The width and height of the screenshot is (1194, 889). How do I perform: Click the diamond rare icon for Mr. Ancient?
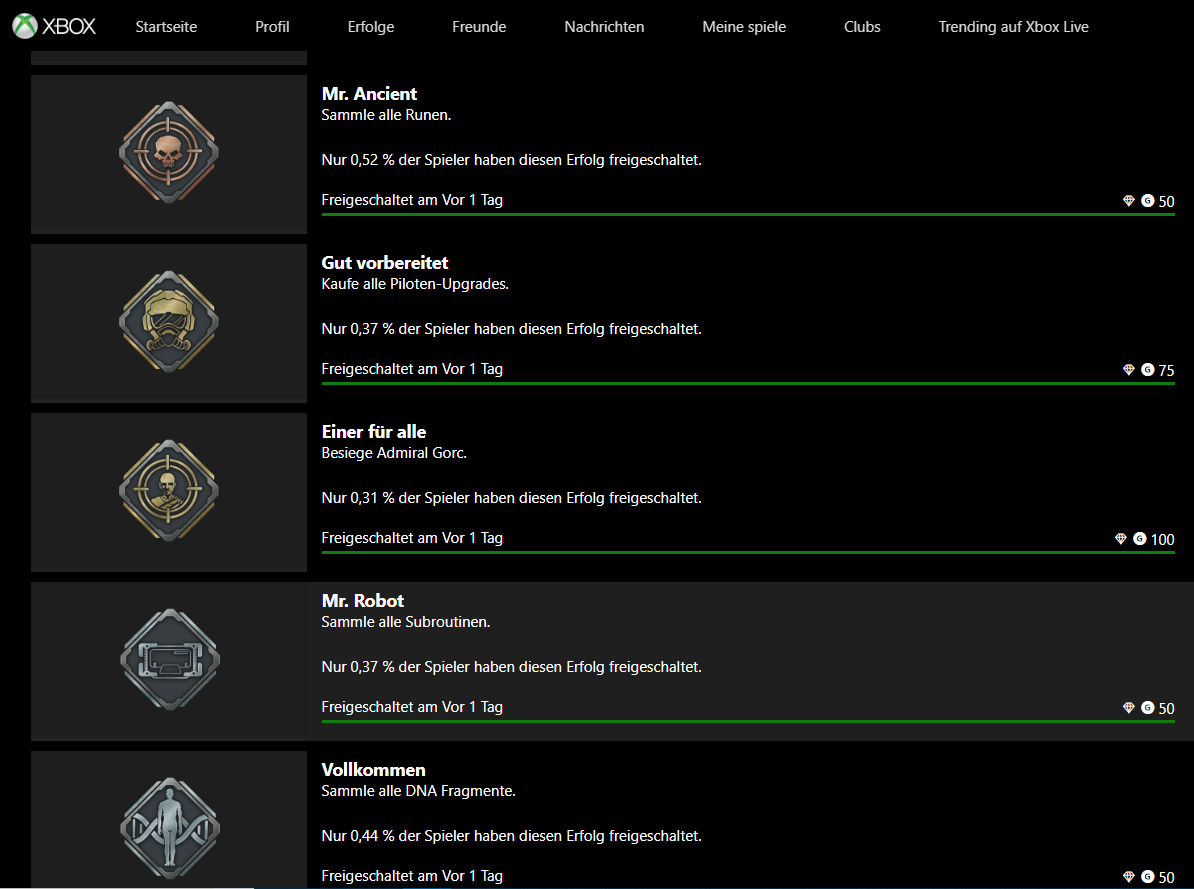1129,200
